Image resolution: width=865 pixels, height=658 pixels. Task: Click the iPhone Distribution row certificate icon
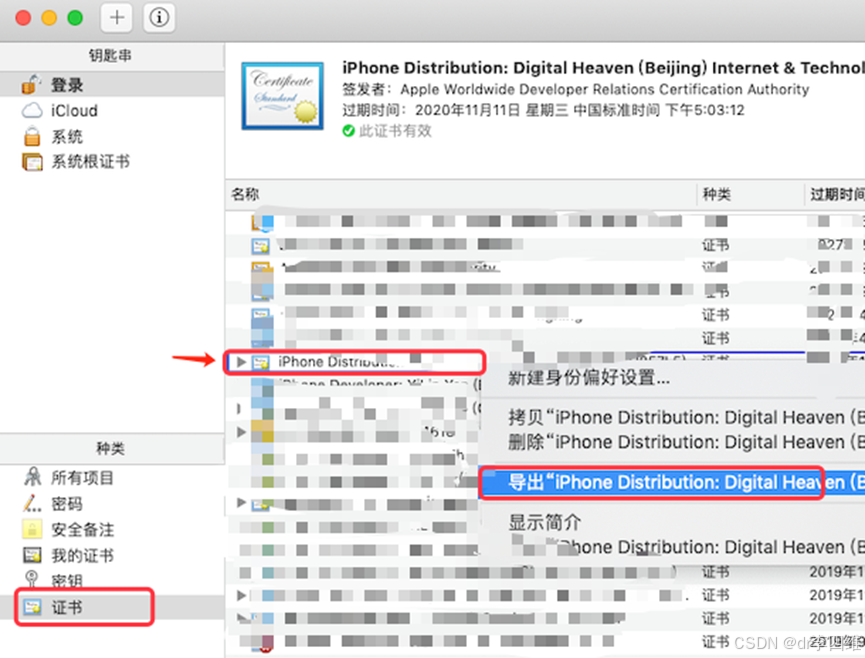tap(260, 362)
